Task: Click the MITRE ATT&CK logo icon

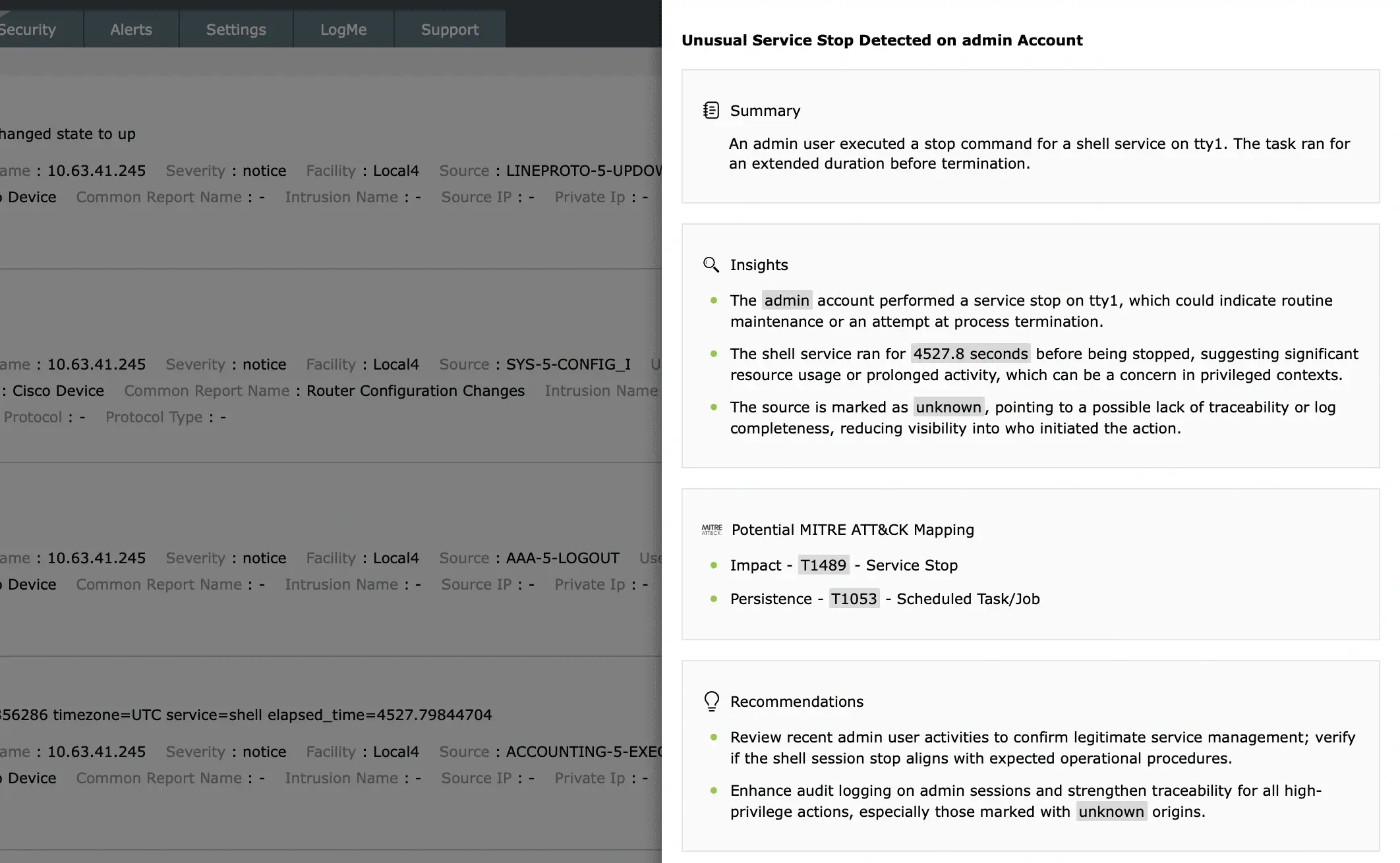Action: tap(712, 530)
